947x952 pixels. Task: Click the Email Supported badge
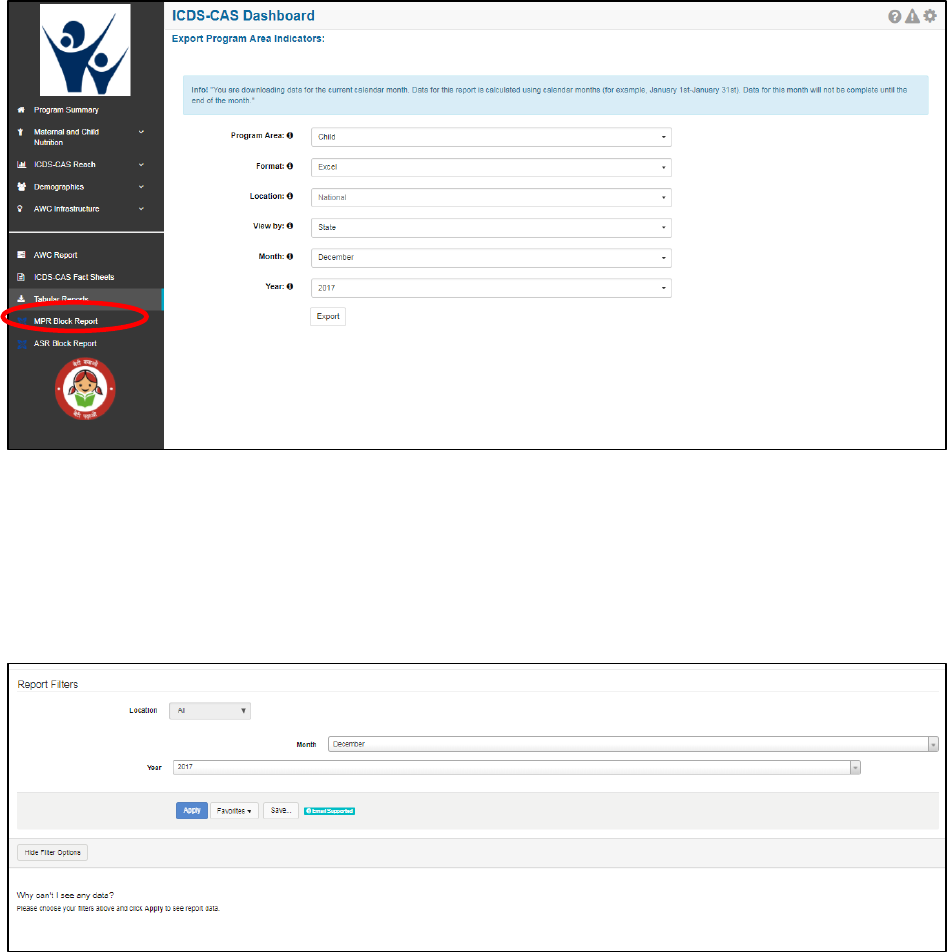(329, 811)
